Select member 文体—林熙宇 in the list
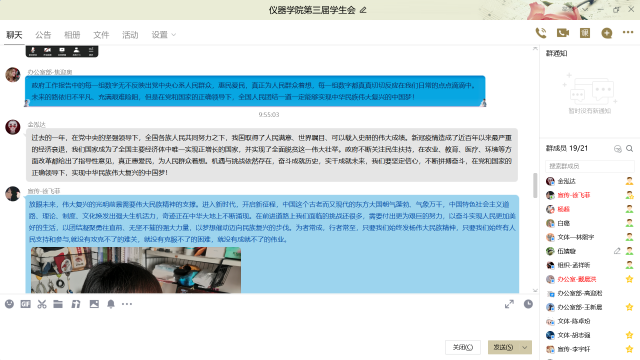 click(x=589, y=237)
